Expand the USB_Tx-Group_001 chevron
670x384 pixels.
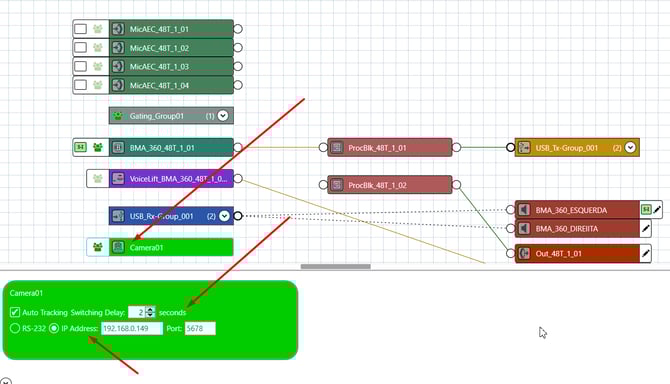click(x=630, y=148)
